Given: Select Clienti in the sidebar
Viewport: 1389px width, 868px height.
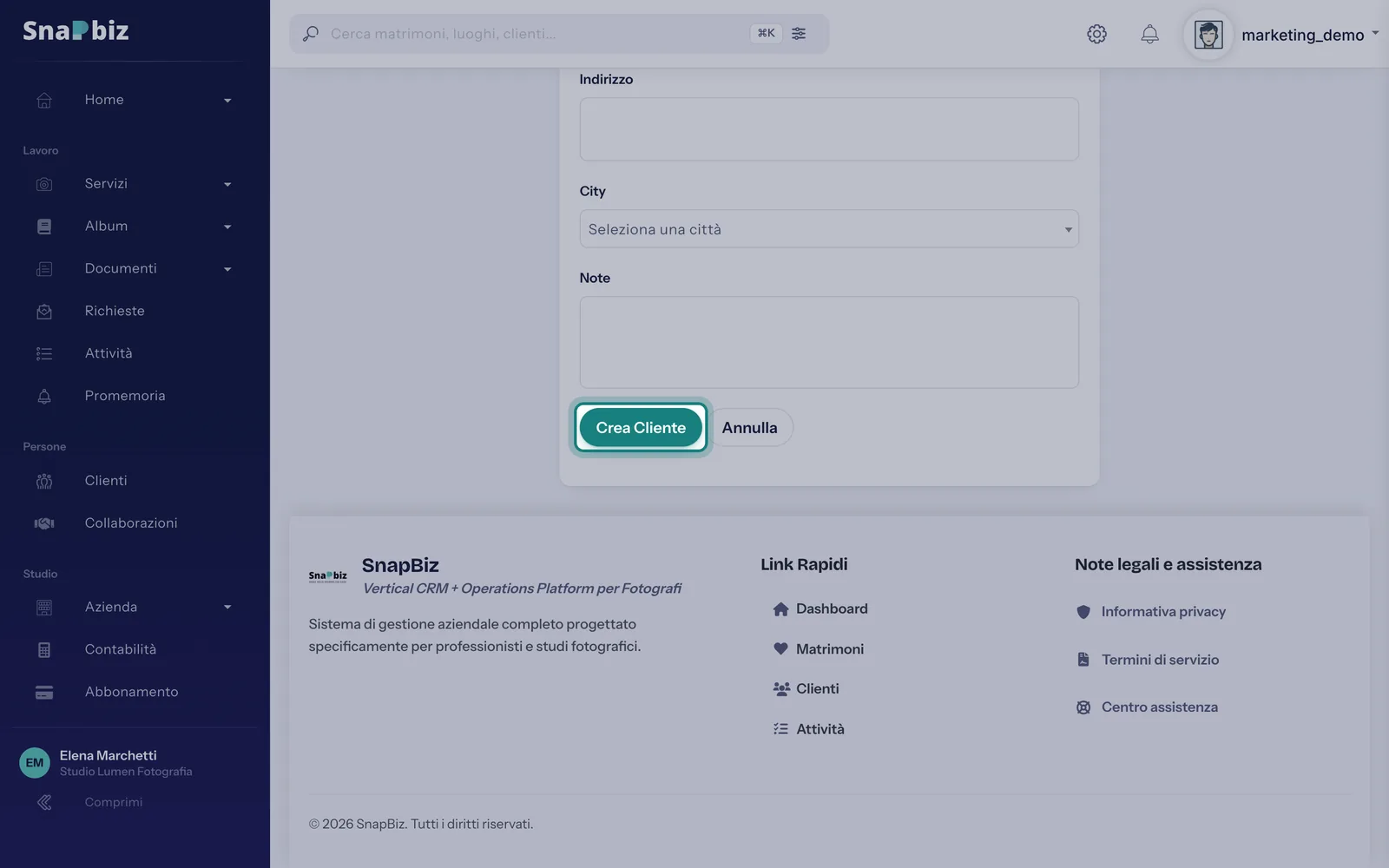Looking at the screenshot, I should [x=106, y=481].
